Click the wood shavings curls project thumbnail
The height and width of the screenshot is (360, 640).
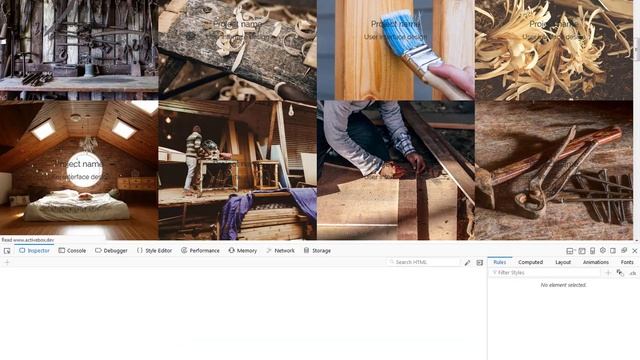click(554, 50)
